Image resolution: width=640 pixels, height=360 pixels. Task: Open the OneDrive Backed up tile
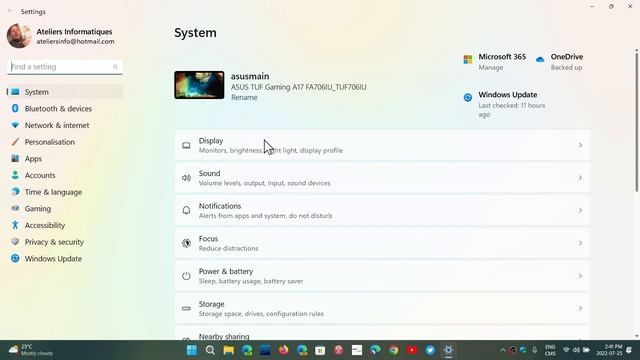(559, 62)
